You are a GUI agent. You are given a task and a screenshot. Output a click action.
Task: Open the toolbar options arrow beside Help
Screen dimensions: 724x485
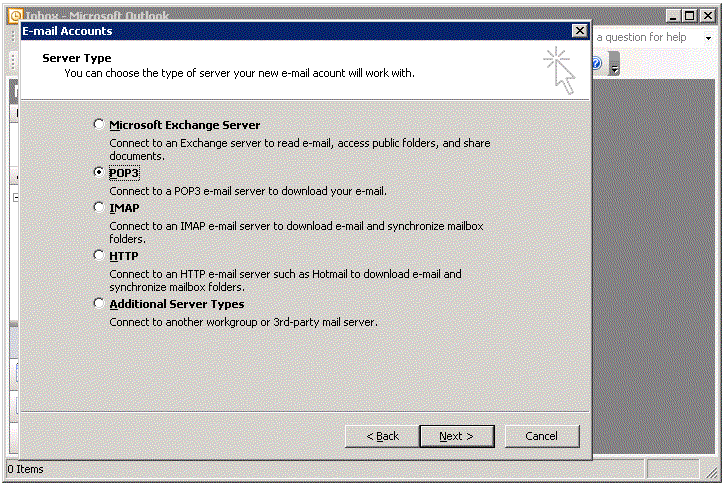tap(614, 64)
